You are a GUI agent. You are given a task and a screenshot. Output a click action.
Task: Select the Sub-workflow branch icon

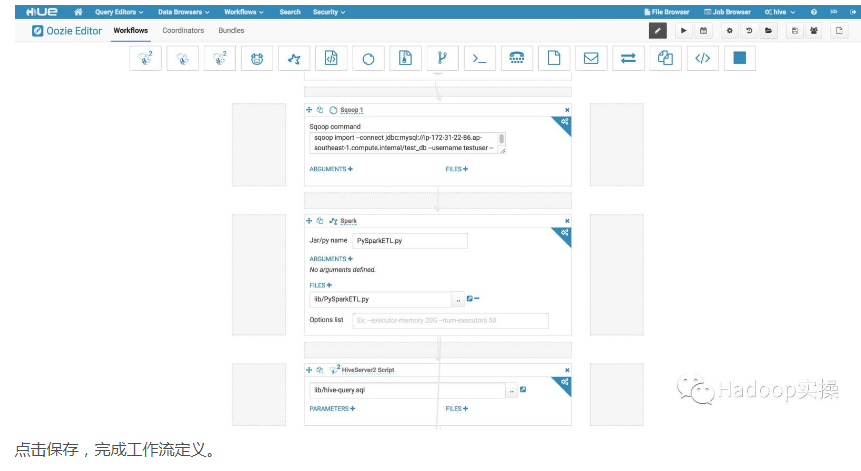pos(443,58)
